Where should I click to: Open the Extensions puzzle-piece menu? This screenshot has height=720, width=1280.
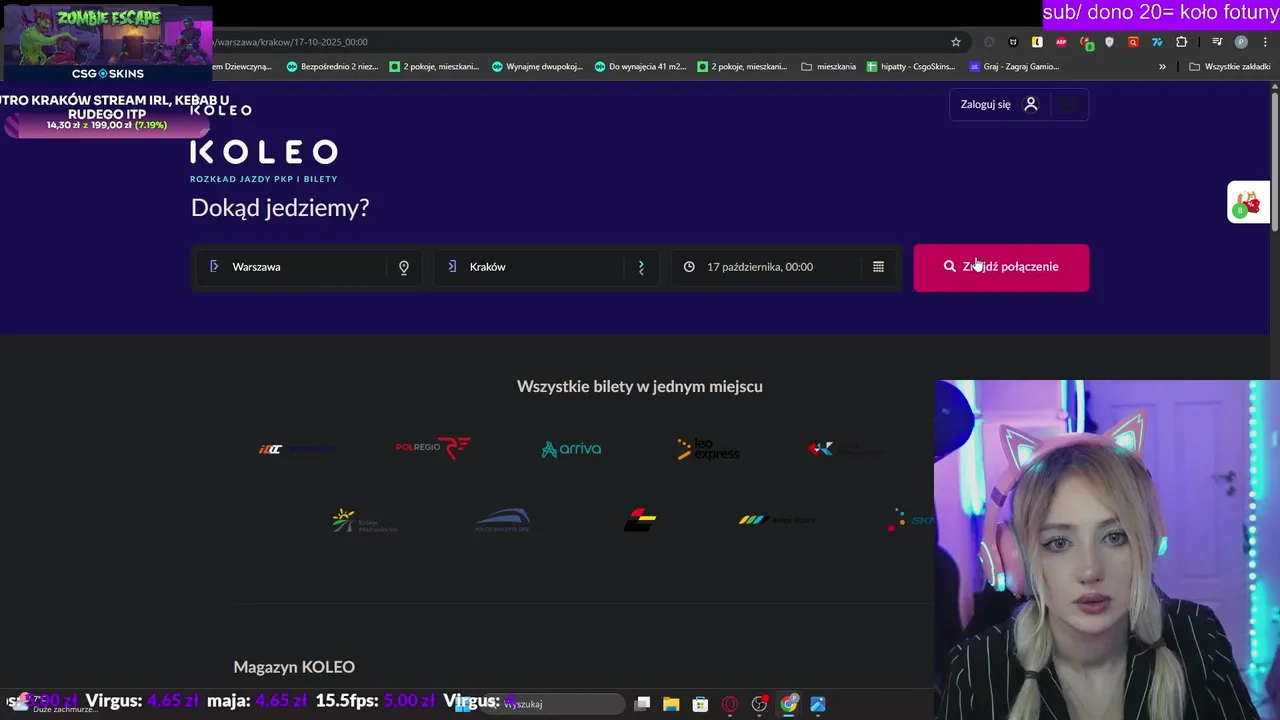[x=1181, y=42]
